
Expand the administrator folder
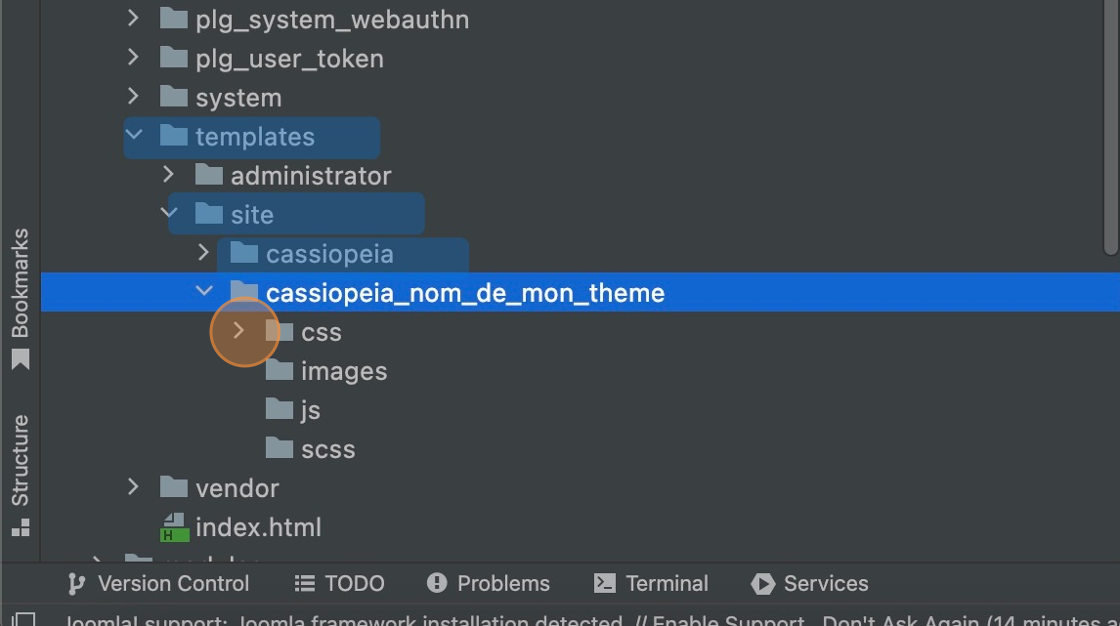coord(169,175)
